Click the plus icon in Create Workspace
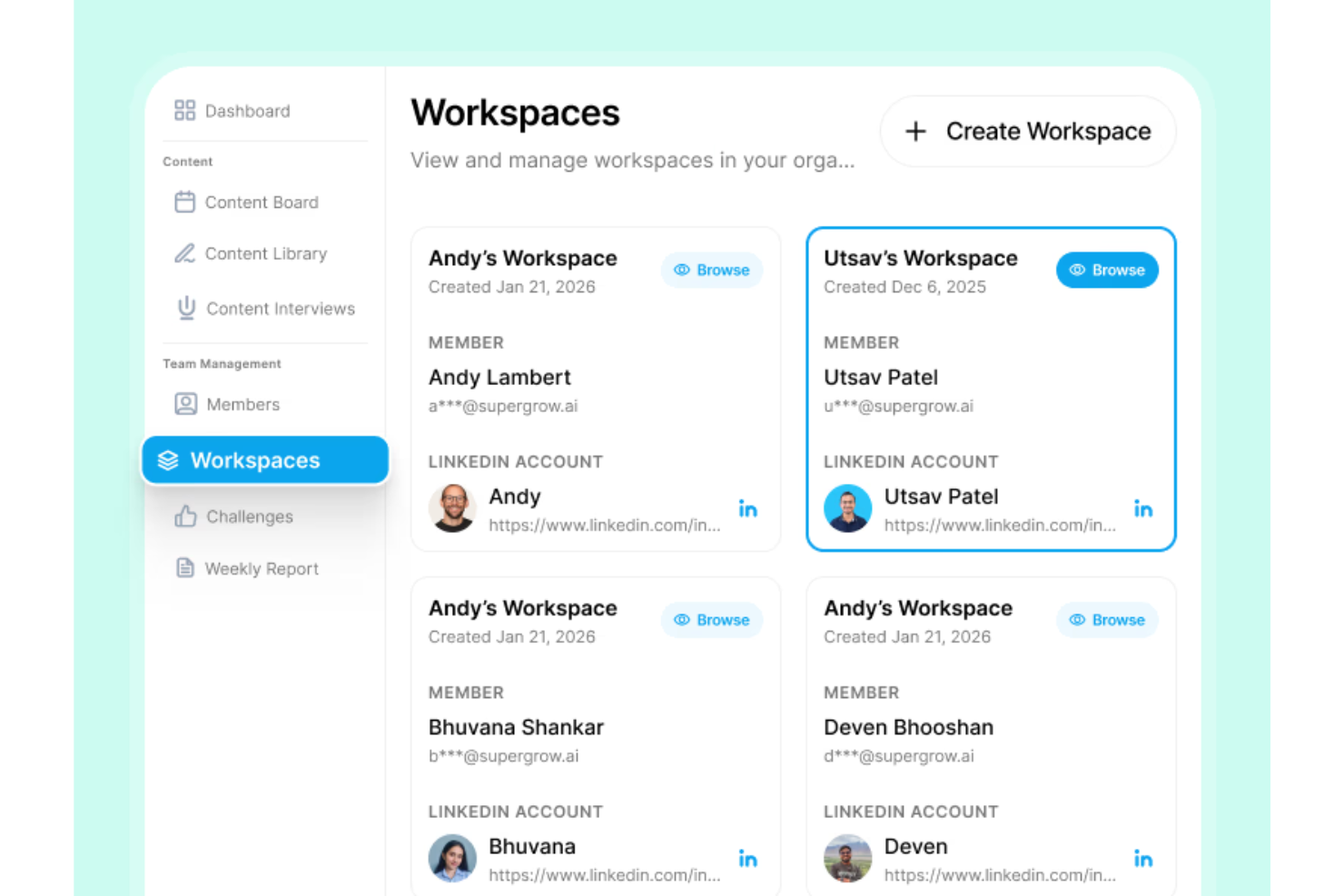This screenshot has width=1344, height=896. [x=915, y=132]
